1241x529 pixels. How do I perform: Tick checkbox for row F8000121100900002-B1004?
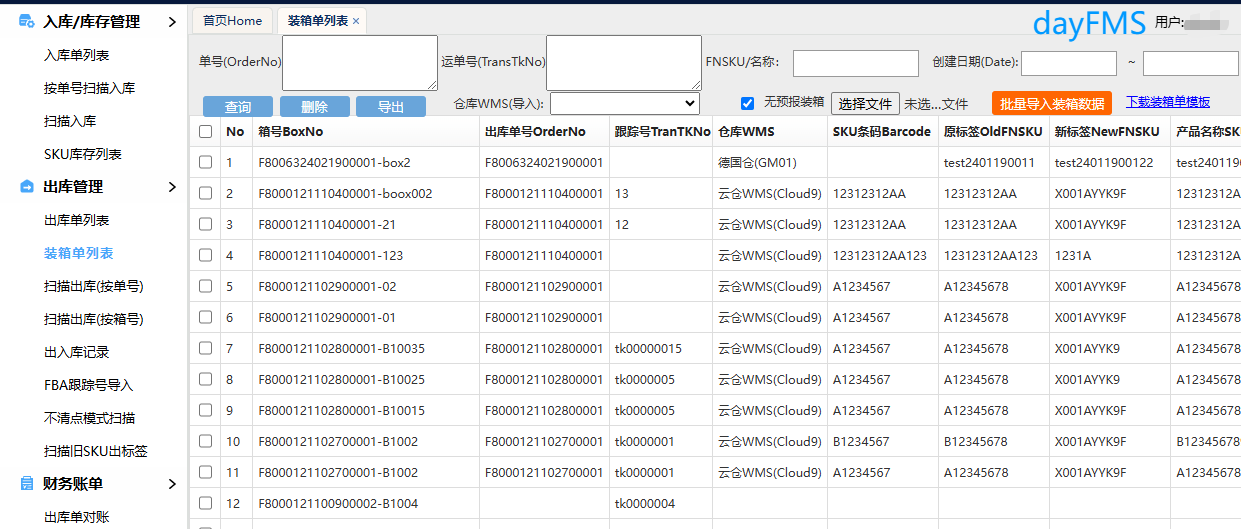click(205, 503)
